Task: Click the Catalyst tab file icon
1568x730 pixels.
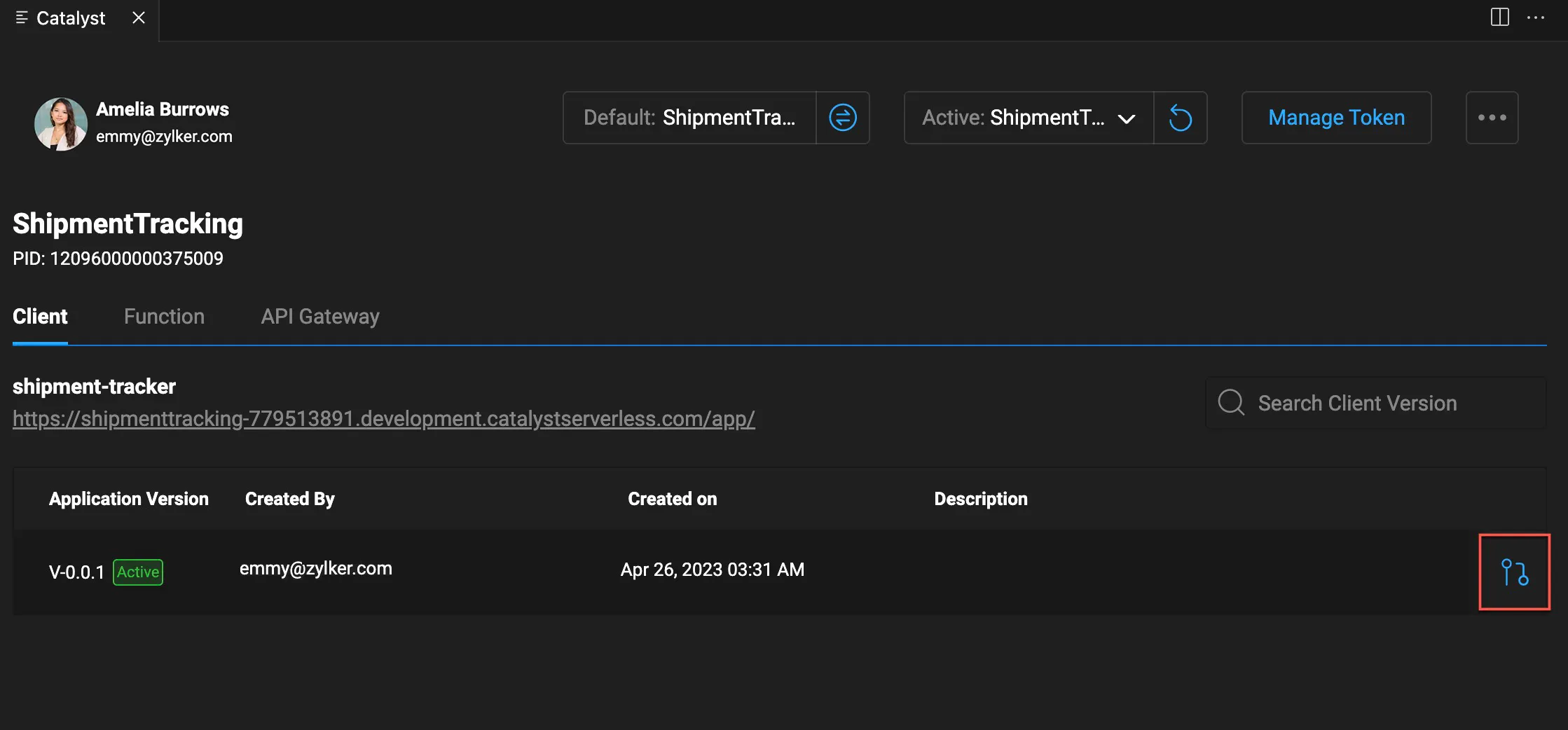Action: (x=22, y=18)
